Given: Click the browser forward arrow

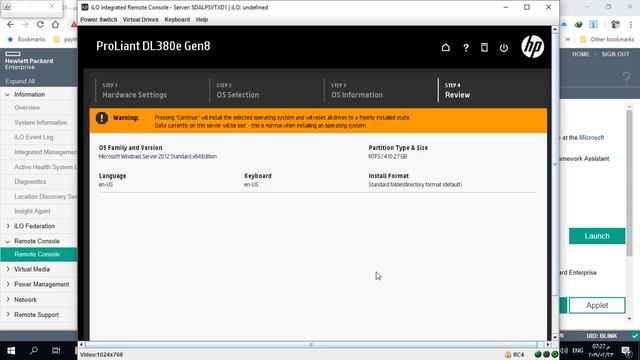Looking at the screenshot, I should pos(25,24).
